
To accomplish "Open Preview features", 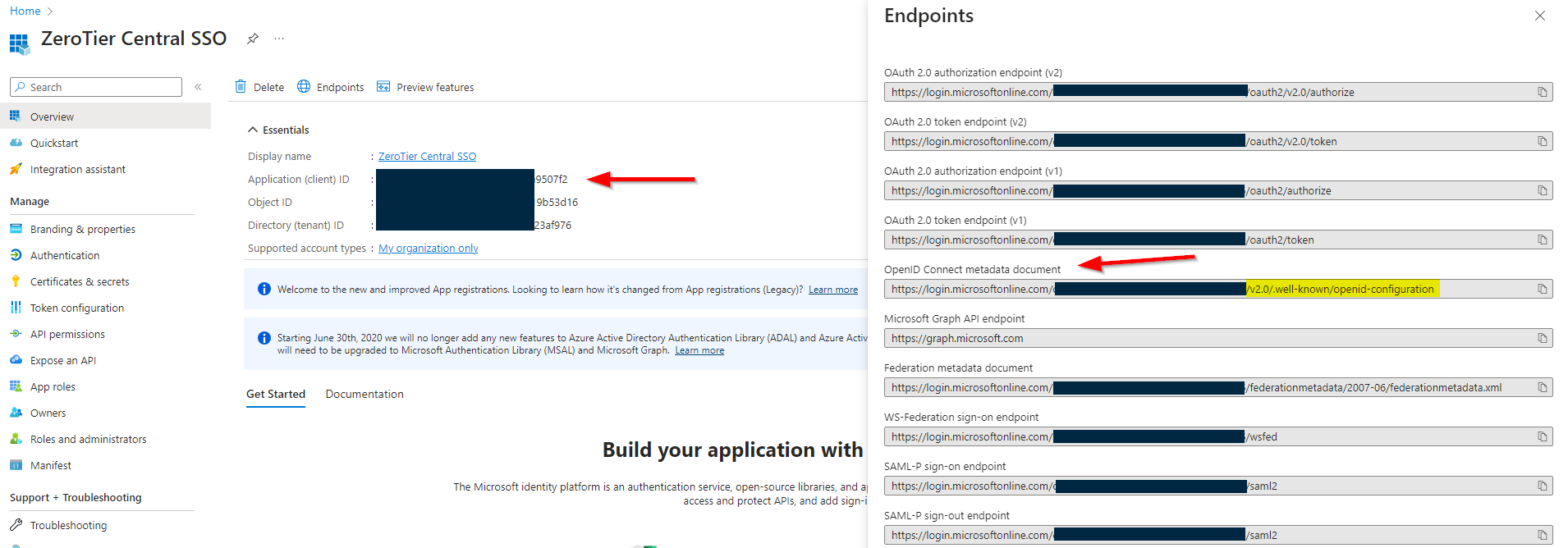I will point(425,87).
